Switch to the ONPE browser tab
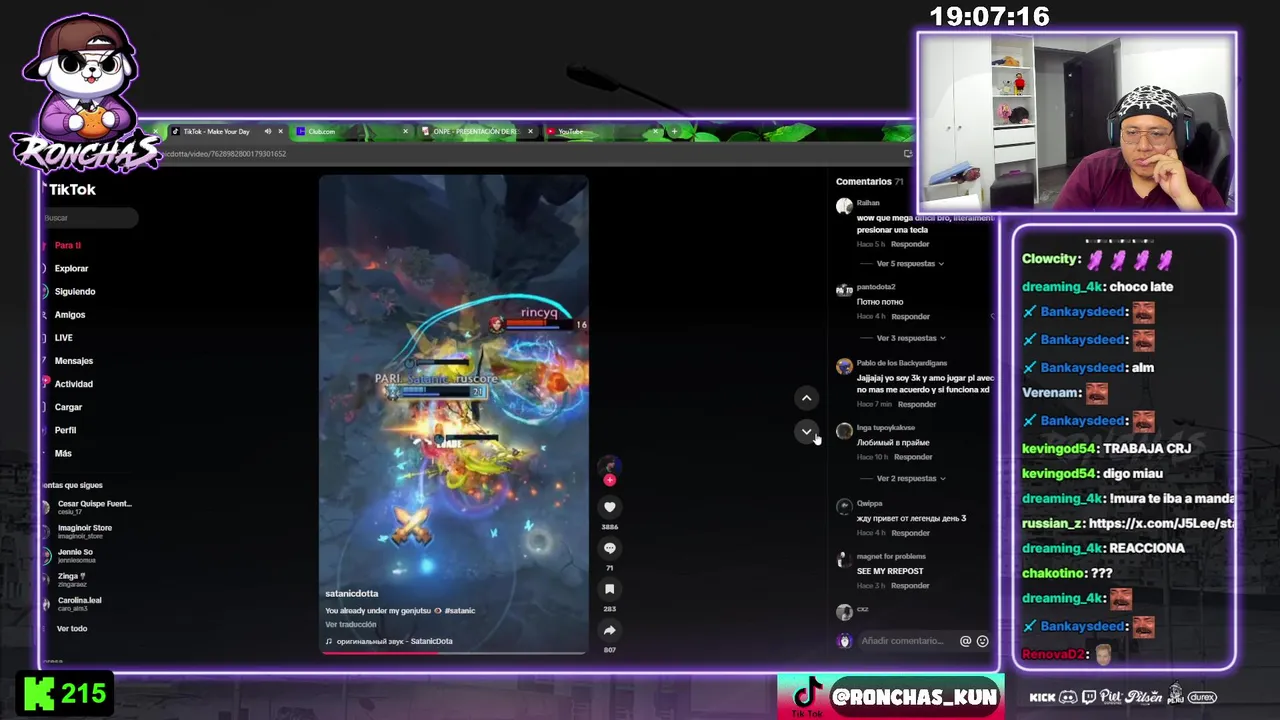 point(476,131)
